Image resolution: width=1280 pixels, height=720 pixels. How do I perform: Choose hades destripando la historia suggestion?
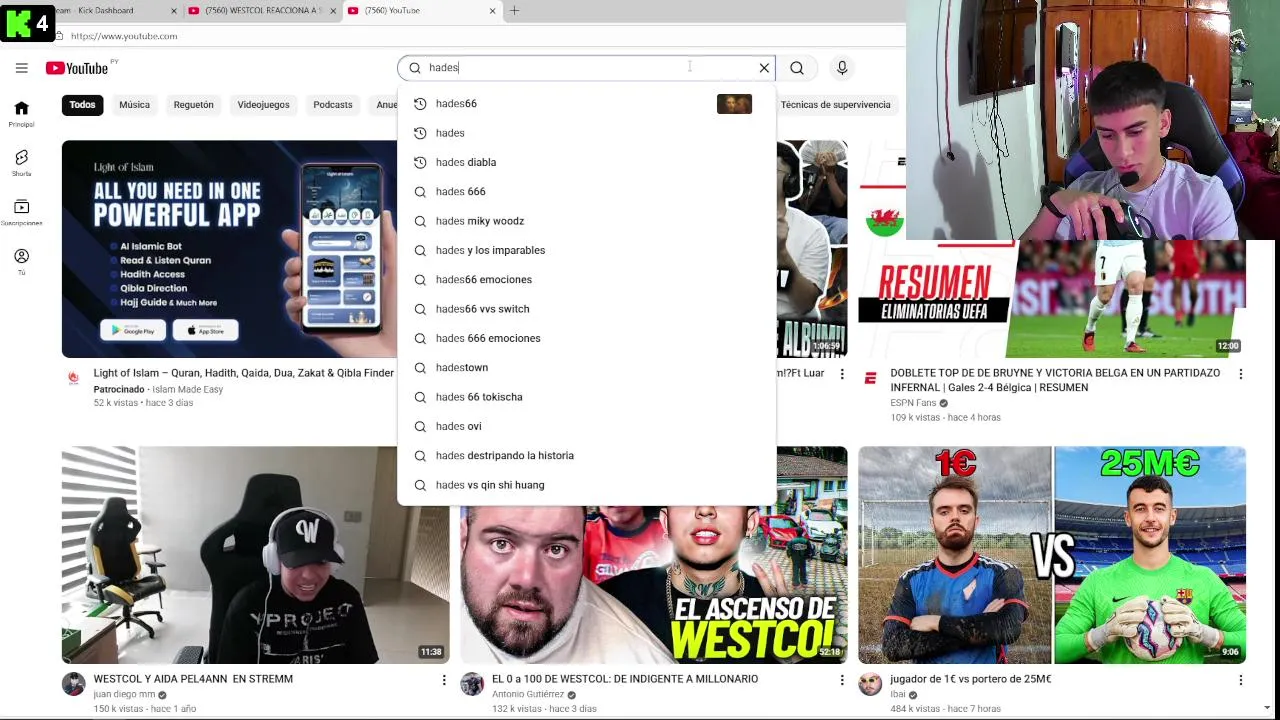(586, 456)
